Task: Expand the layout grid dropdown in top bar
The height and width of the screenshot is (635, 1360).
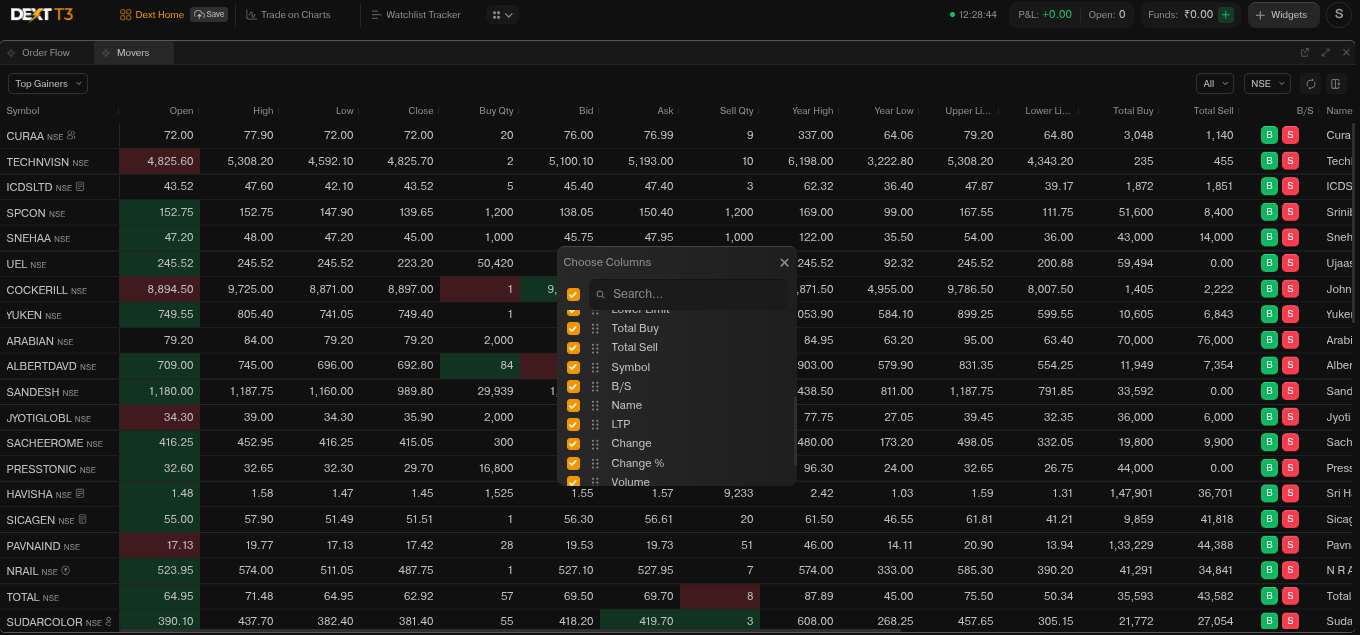Action: [x=502, y=15]
